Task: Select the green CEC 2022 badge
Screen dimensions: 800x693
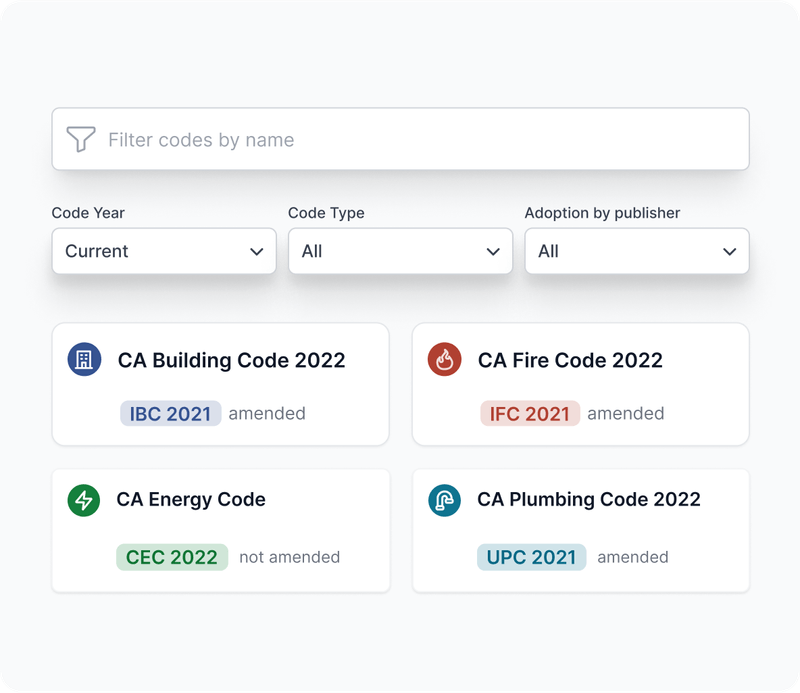Action: click(x=172, y=557)
